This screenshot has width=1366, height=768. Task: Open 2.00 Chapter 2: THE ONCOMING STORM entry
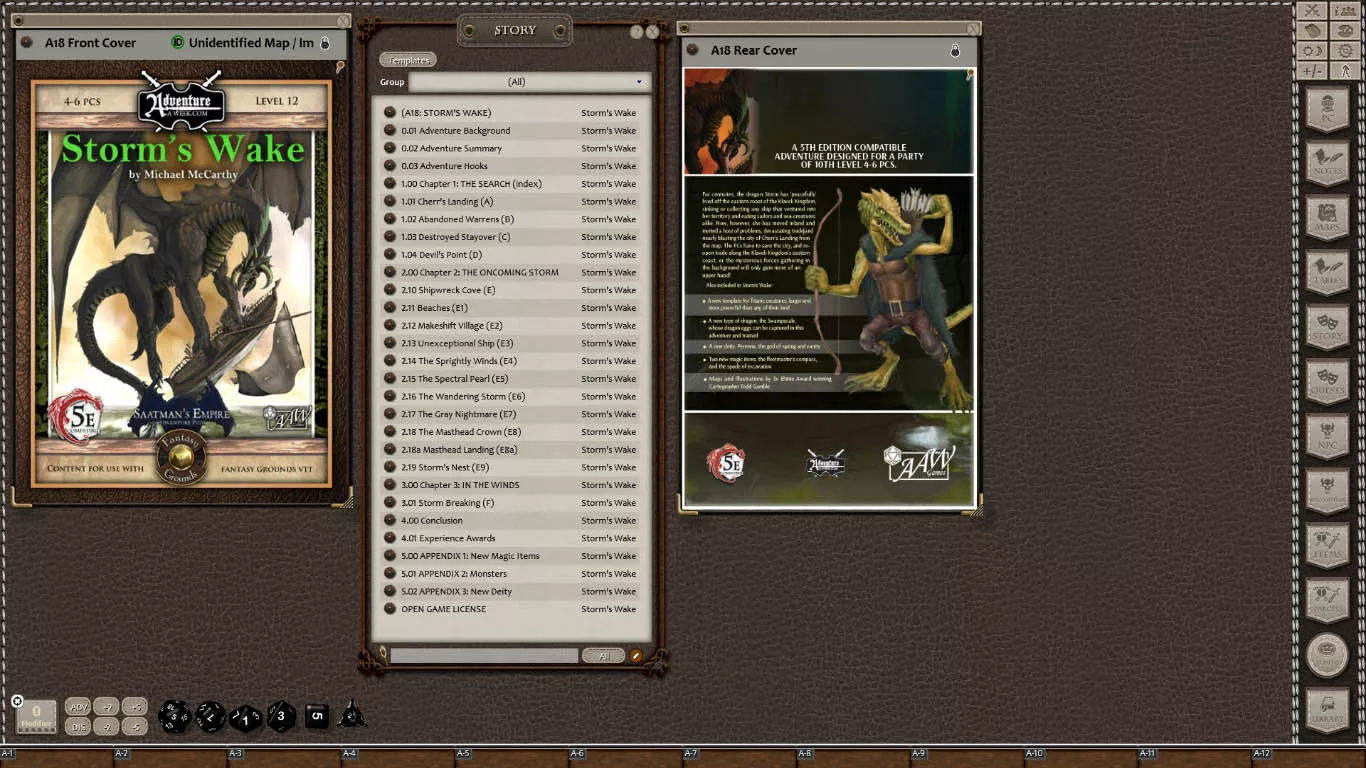click(511, 272)
